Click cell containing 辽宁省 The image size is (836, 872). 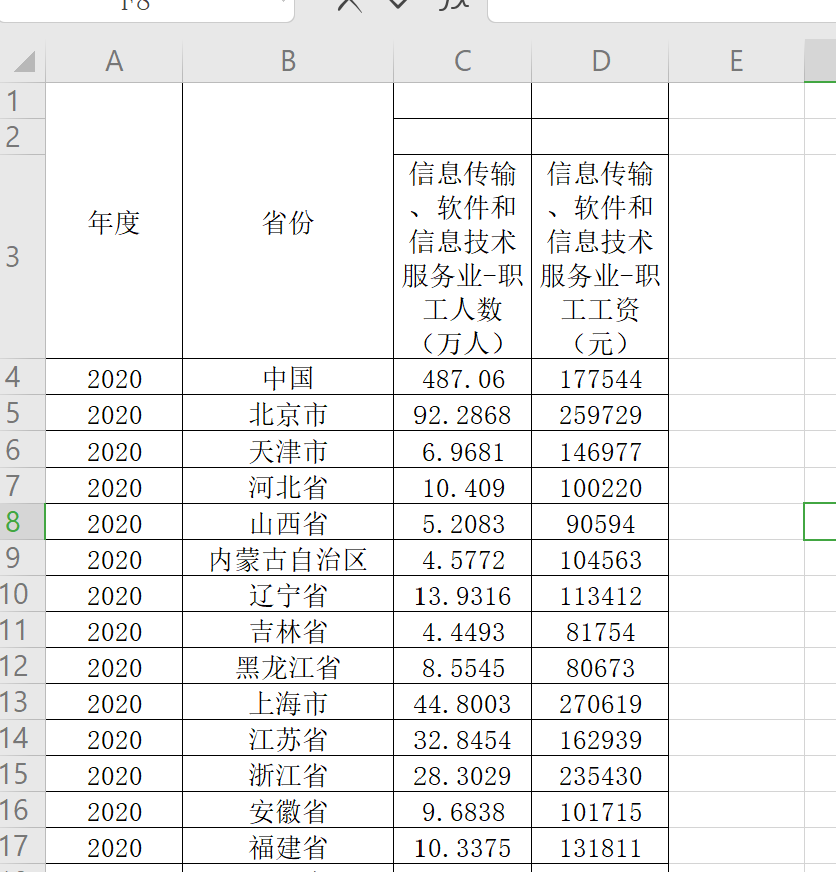click(288, 594)
